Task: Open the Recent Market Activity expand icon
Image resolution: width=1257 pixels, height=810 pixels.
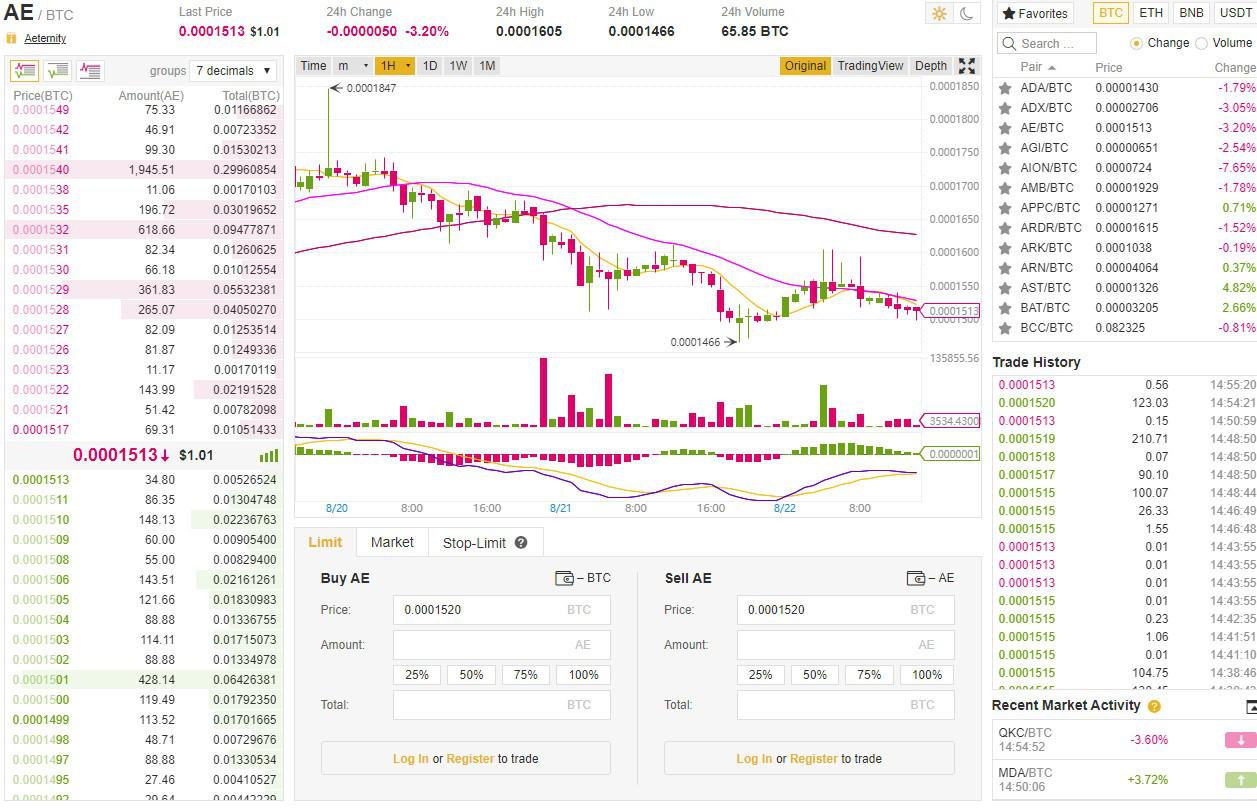Action: 1251,706
